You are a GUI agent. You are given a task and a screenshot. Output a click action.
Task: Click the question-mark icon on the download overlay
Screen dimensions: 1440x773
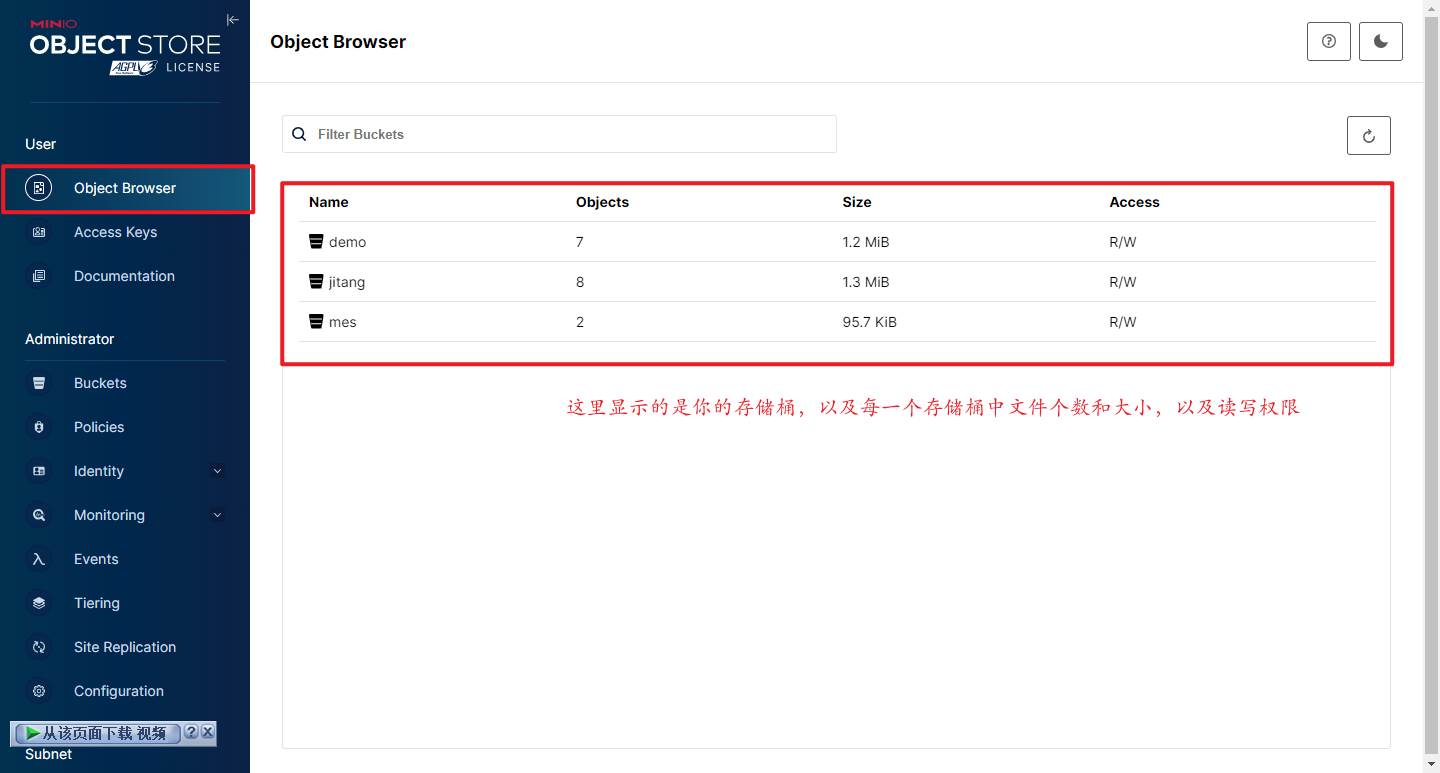191,732
